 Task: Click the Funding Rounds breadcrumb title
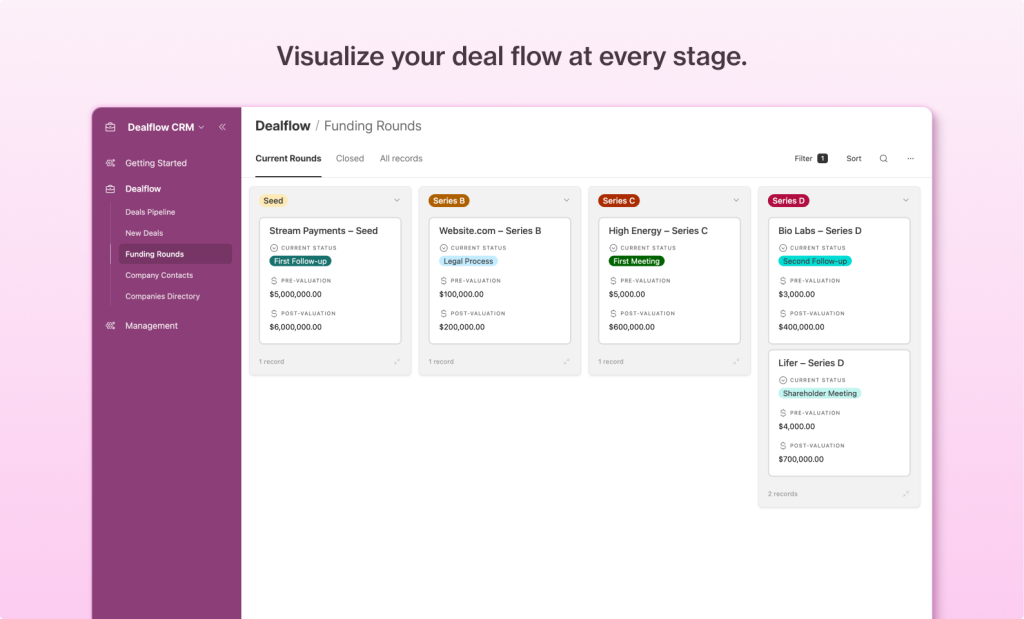(373, 126)
